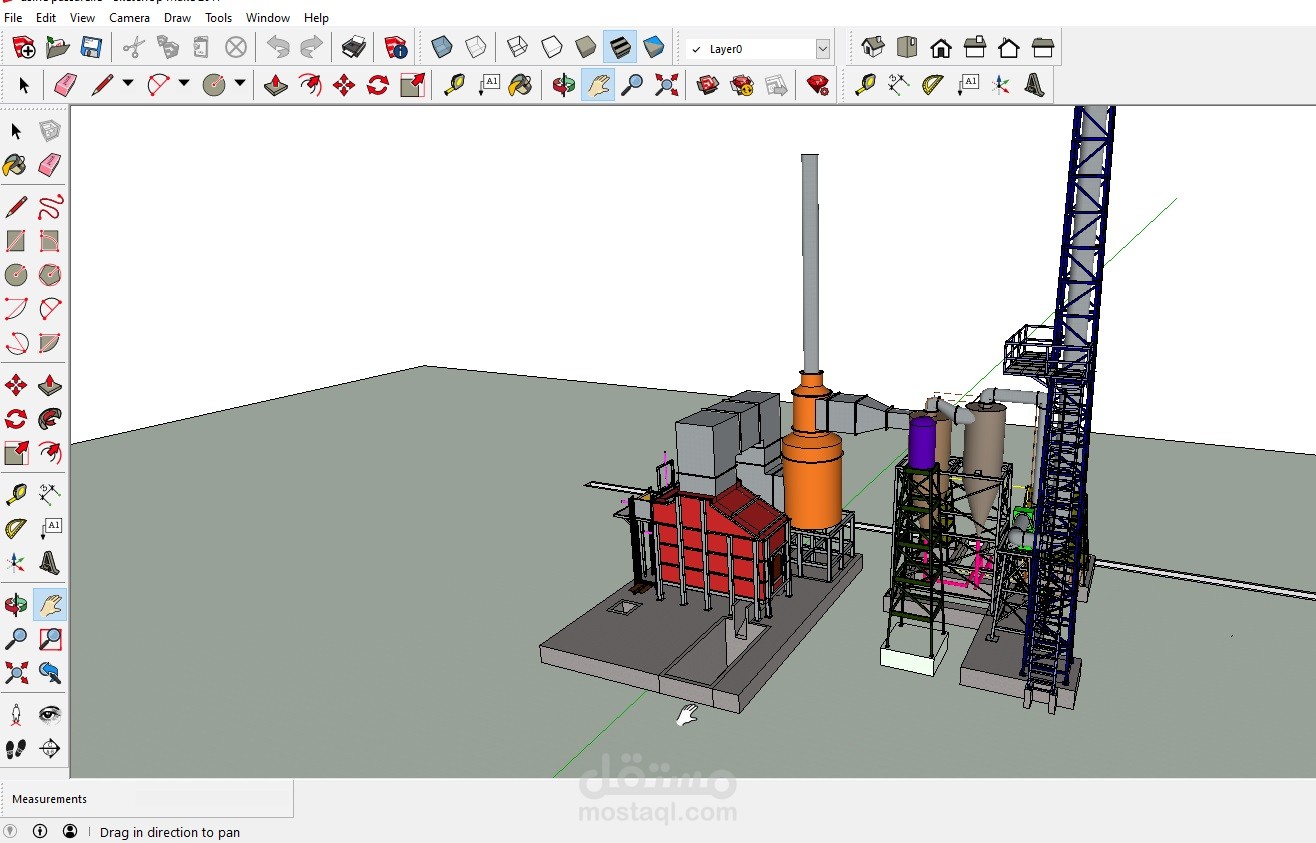Click the red building in the model
Image resolution: width=1316 pixels, height=843 pixels.
716,540
